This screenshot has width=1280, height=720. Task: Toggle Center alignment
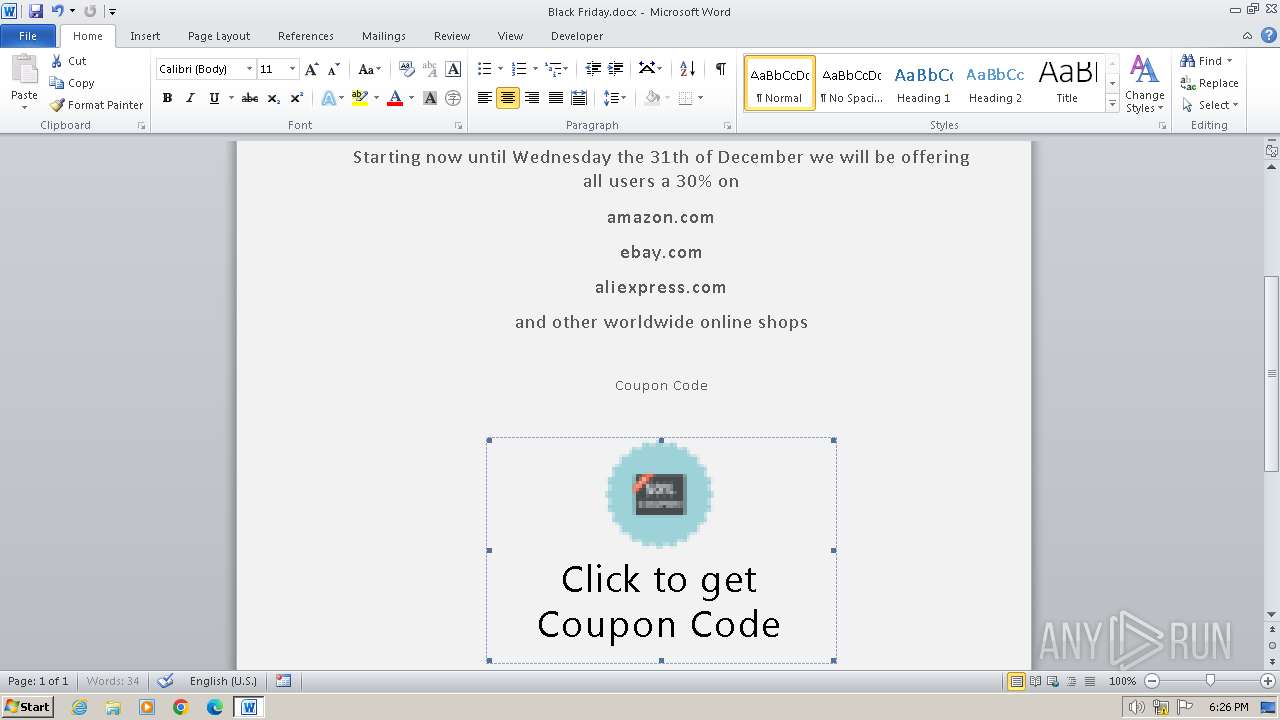coord(508,98)
